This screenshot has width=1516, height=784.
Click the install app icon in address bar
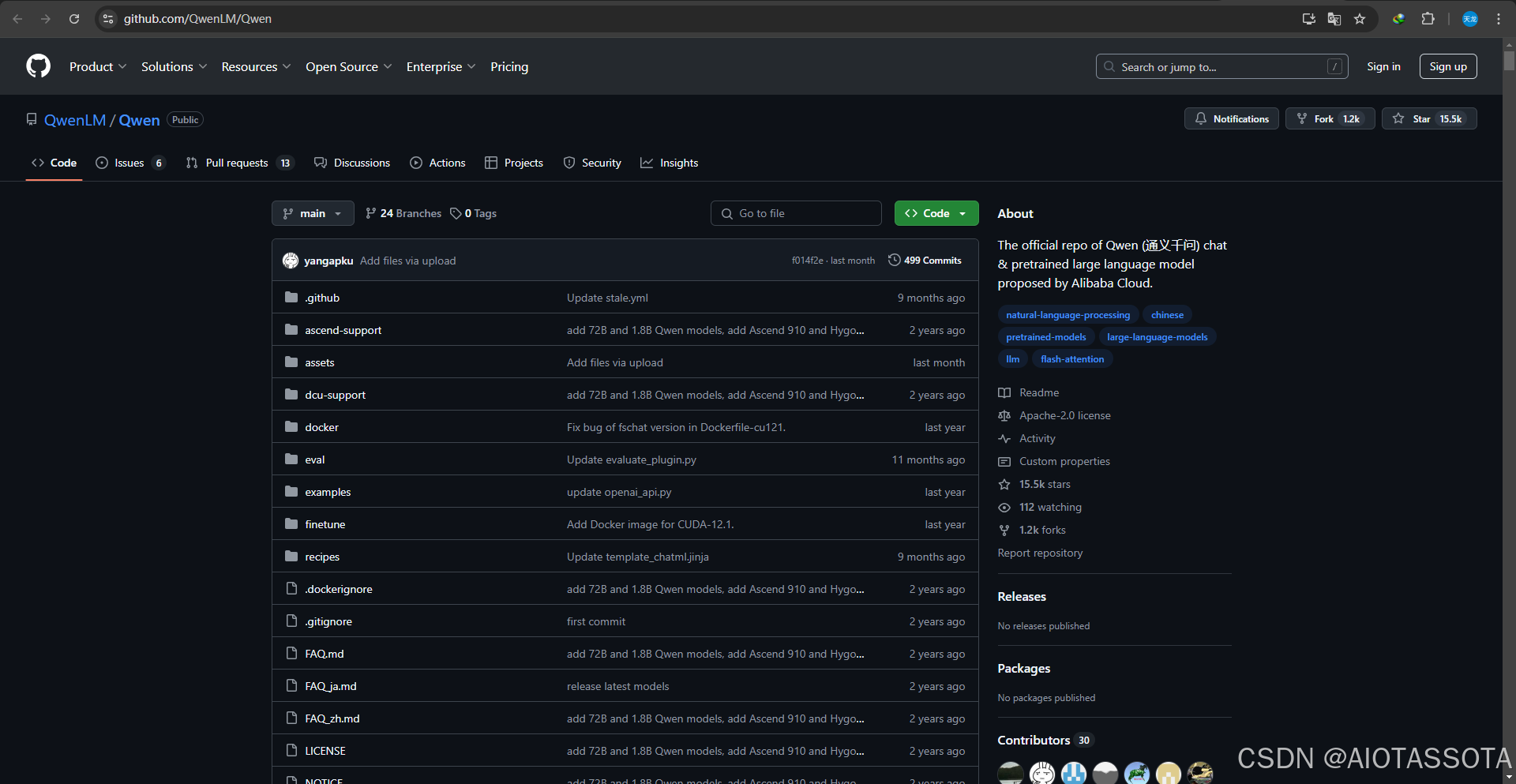1308,19
